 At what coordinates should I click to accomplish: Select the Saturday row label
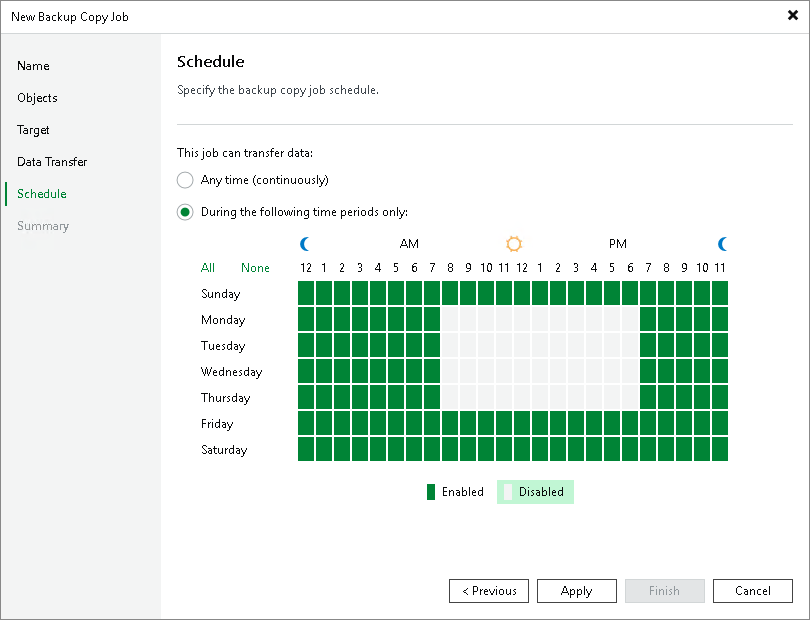click(x=224, y=450)
